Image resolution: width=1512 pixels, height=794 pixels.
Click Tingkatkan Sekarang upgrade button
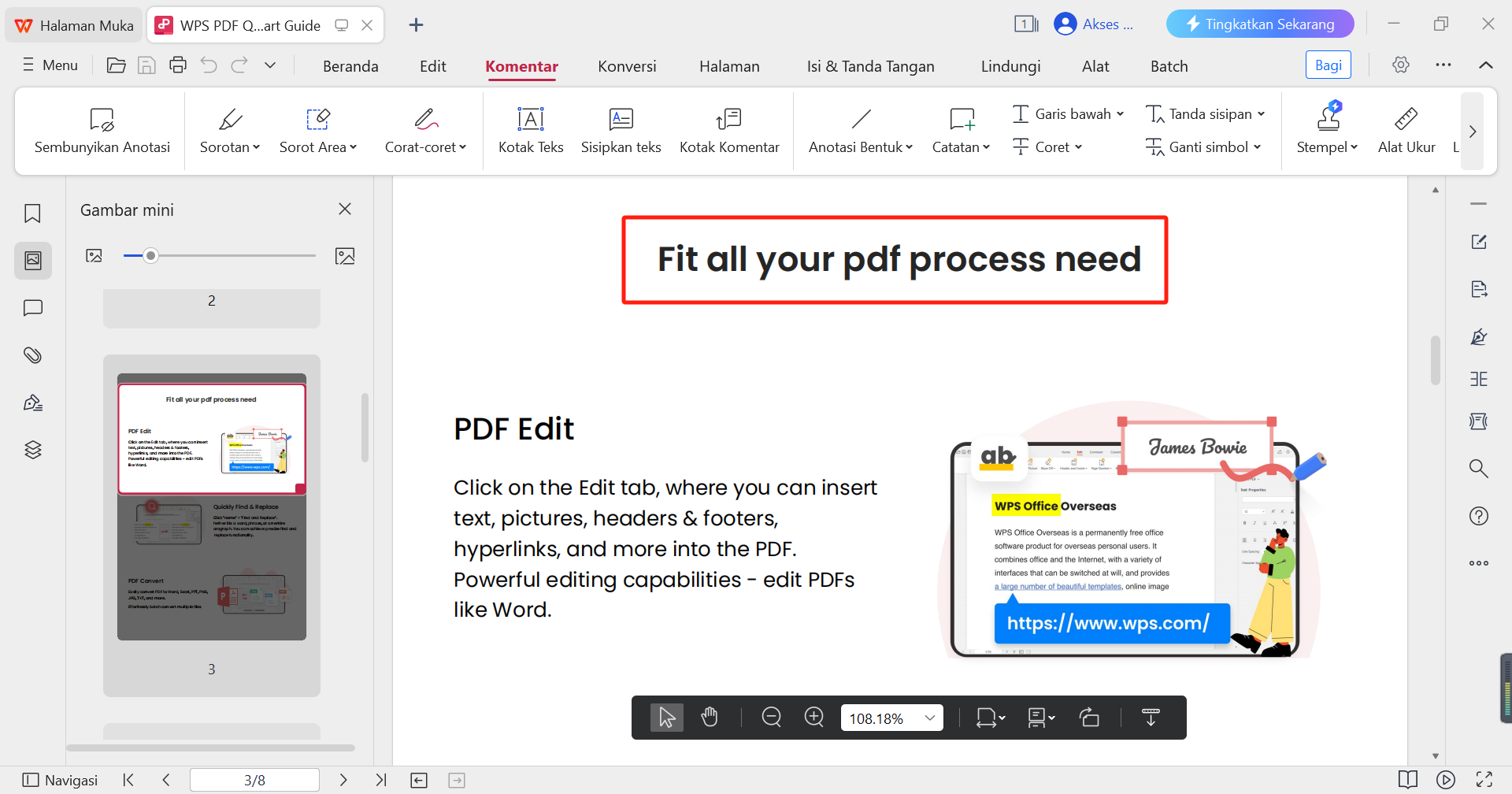[x=1259, y=24]
